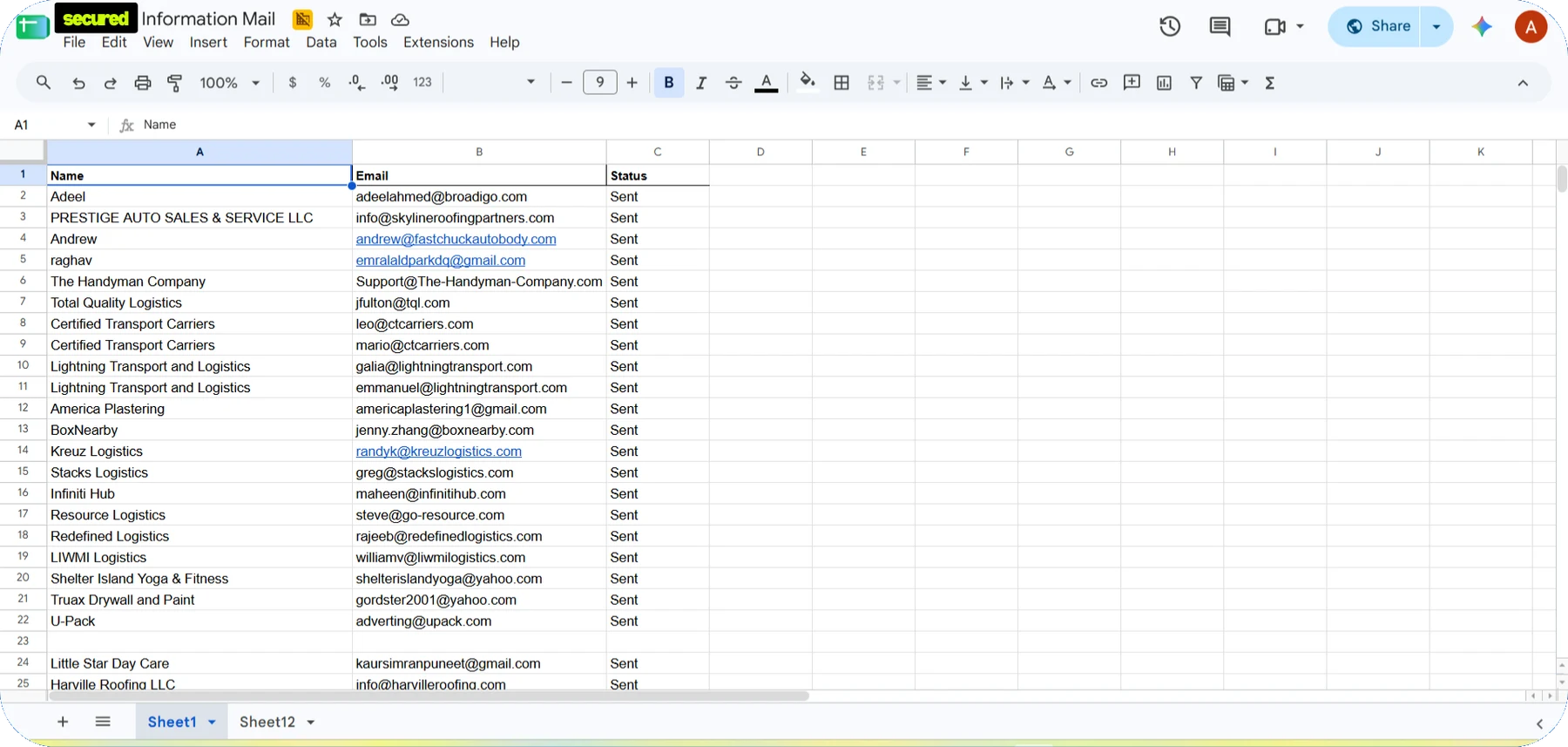Add a new sheet
Viewport: 1568px width, 747px height.
(63, 722)
